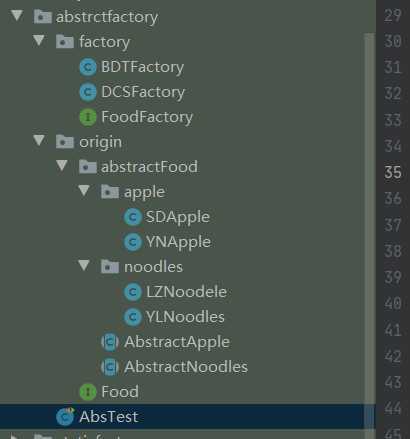The image size is (410, 439).
Task: Click line number 35 in gutter
Action: point(393,172)
